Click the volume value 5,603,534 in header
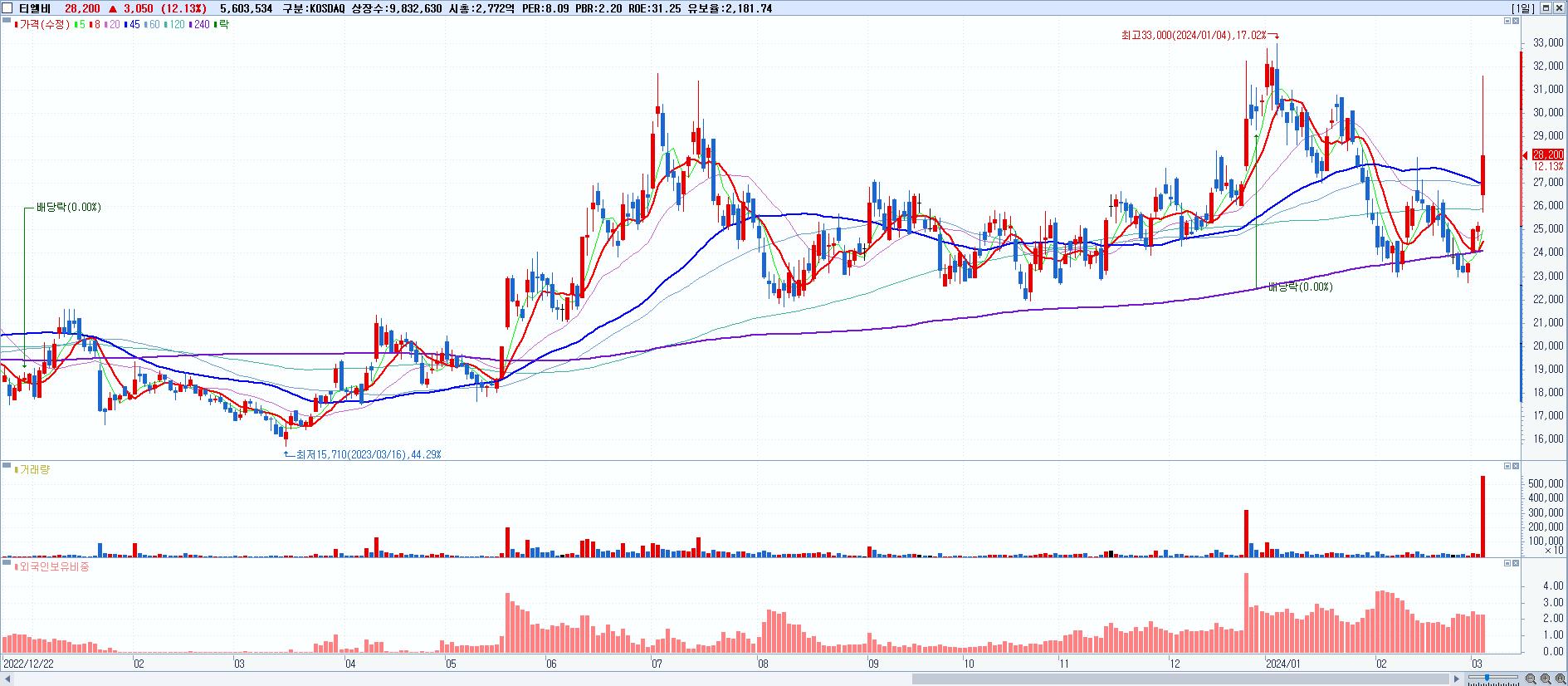 [x=246, y=8]
